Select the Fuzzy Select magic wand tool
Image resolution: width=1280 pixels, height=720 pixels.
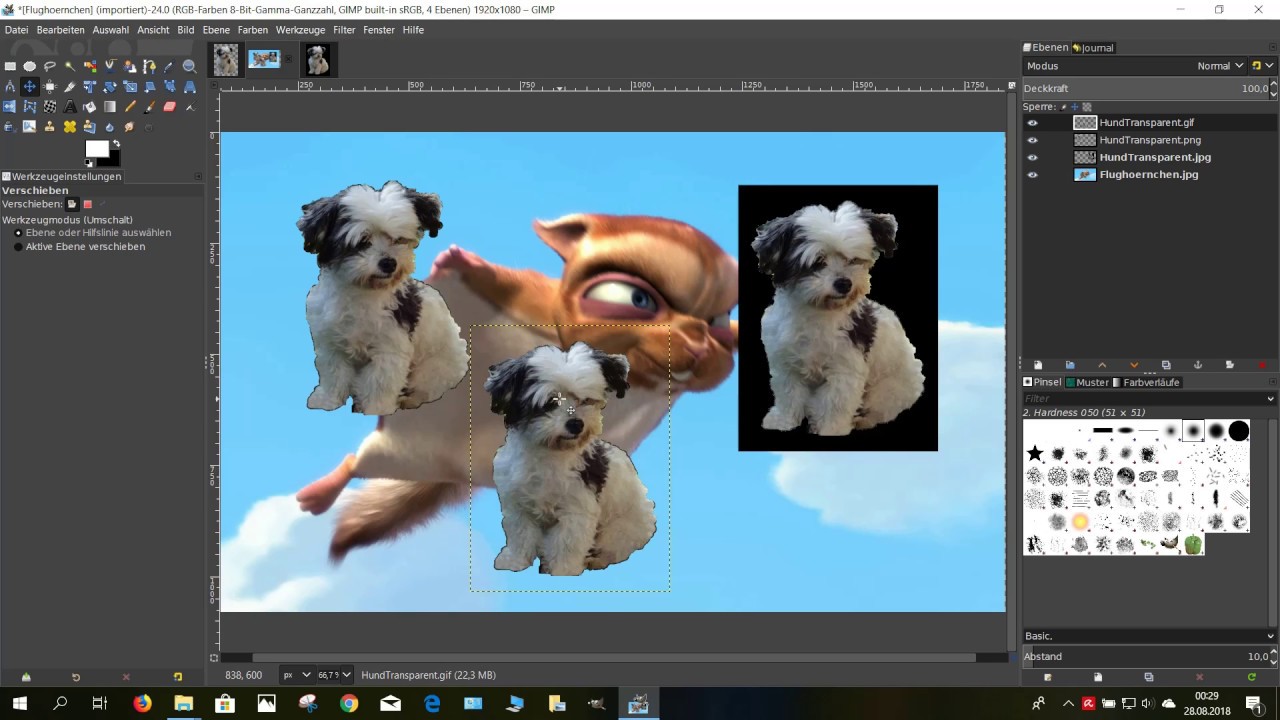(x=70, y=67)
